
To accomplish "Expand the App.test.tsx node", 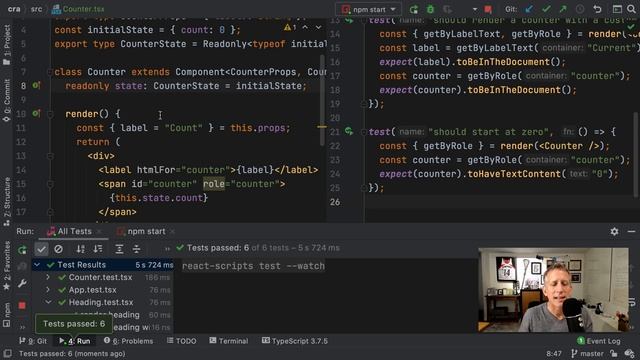I will [48, 290].
